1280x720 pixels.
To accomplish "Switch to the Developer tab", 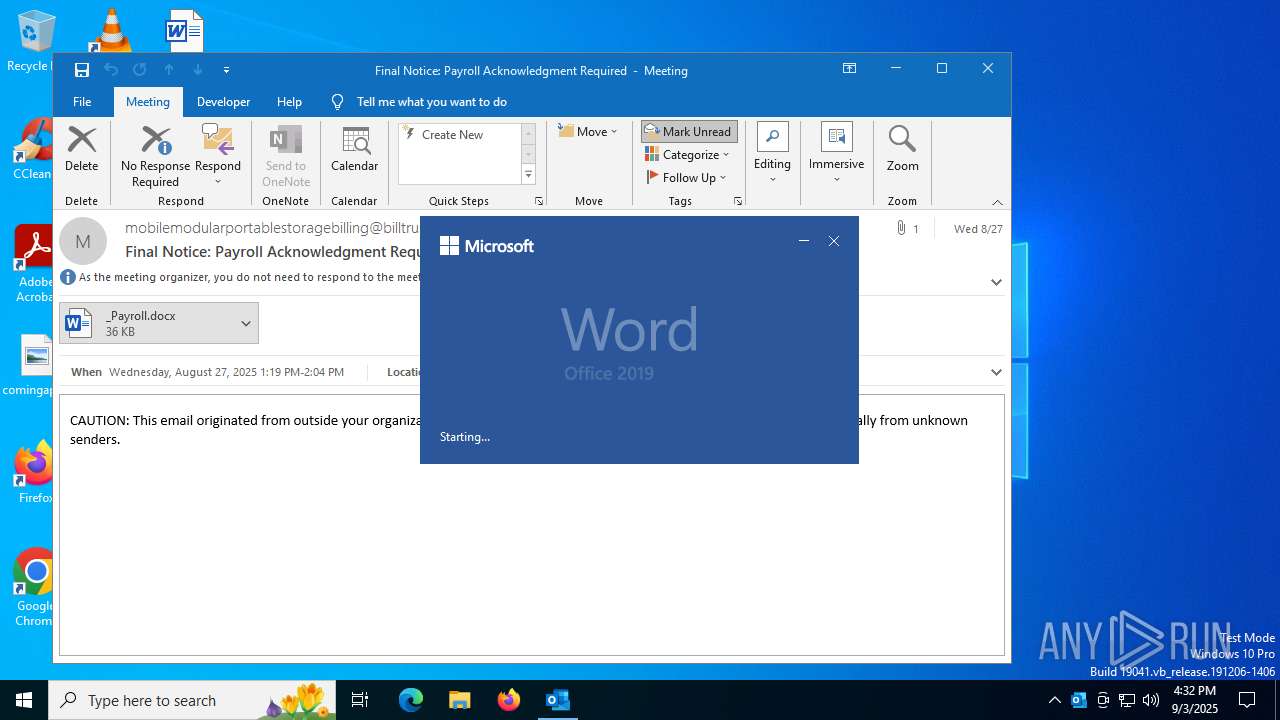I will 223,102.
